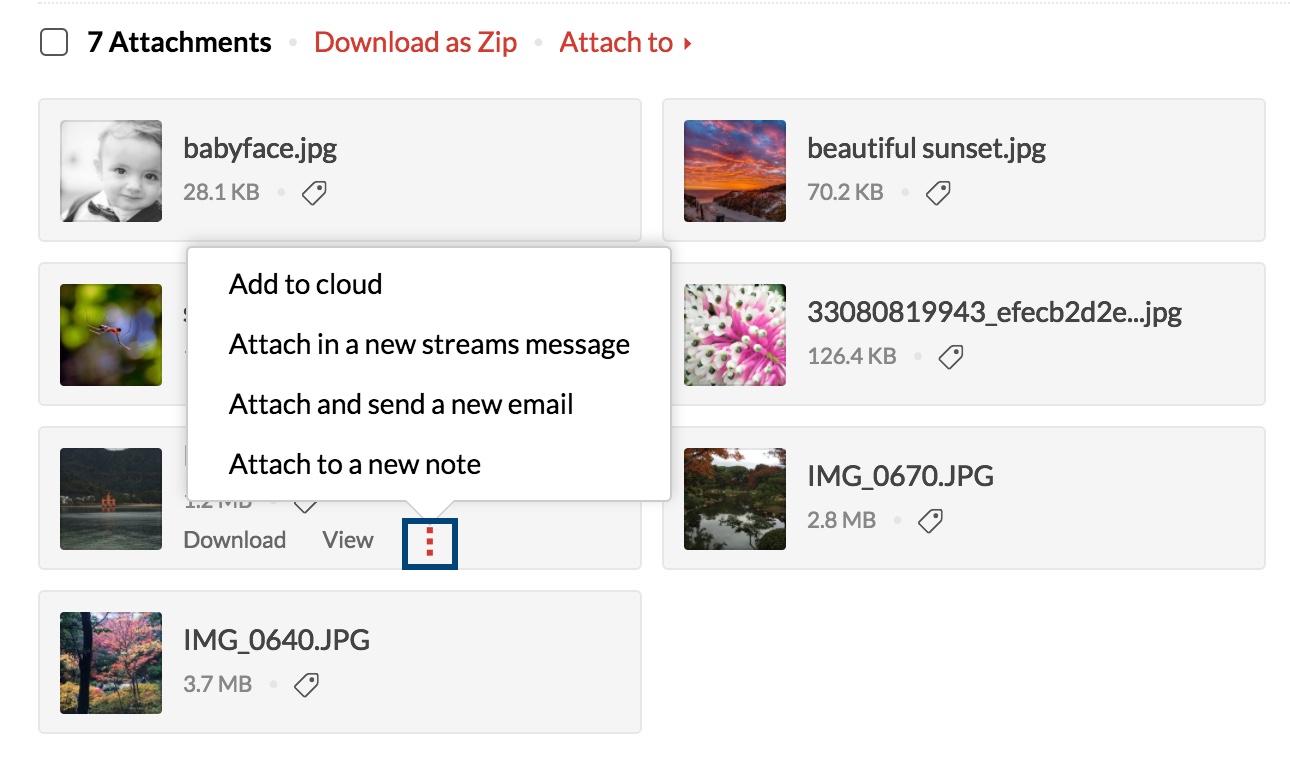This screenshot has width=1290, height=758.
Task: Open the pink flower image thumbnail
Action: point(735,335)
